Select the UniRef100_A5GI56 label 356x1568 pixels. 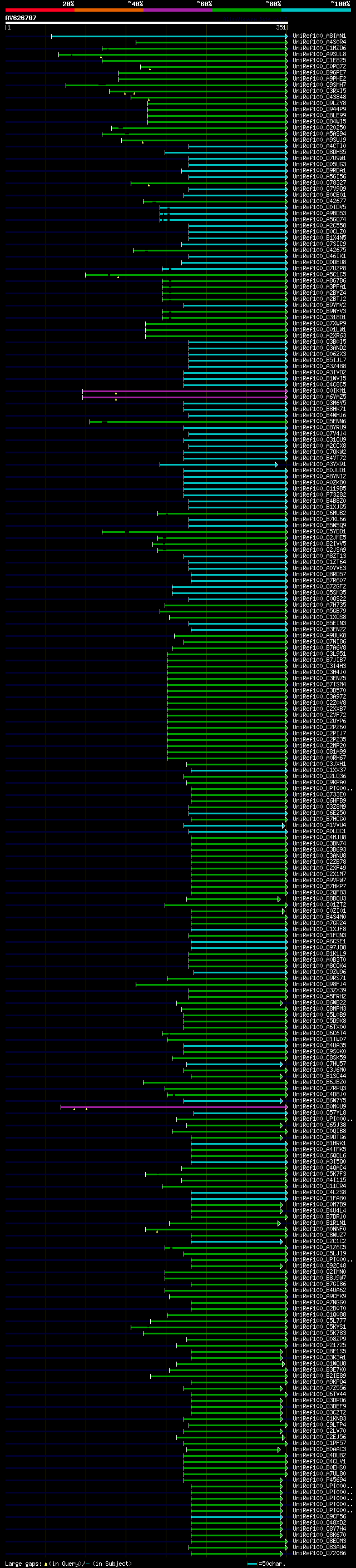tap(319, 176)
